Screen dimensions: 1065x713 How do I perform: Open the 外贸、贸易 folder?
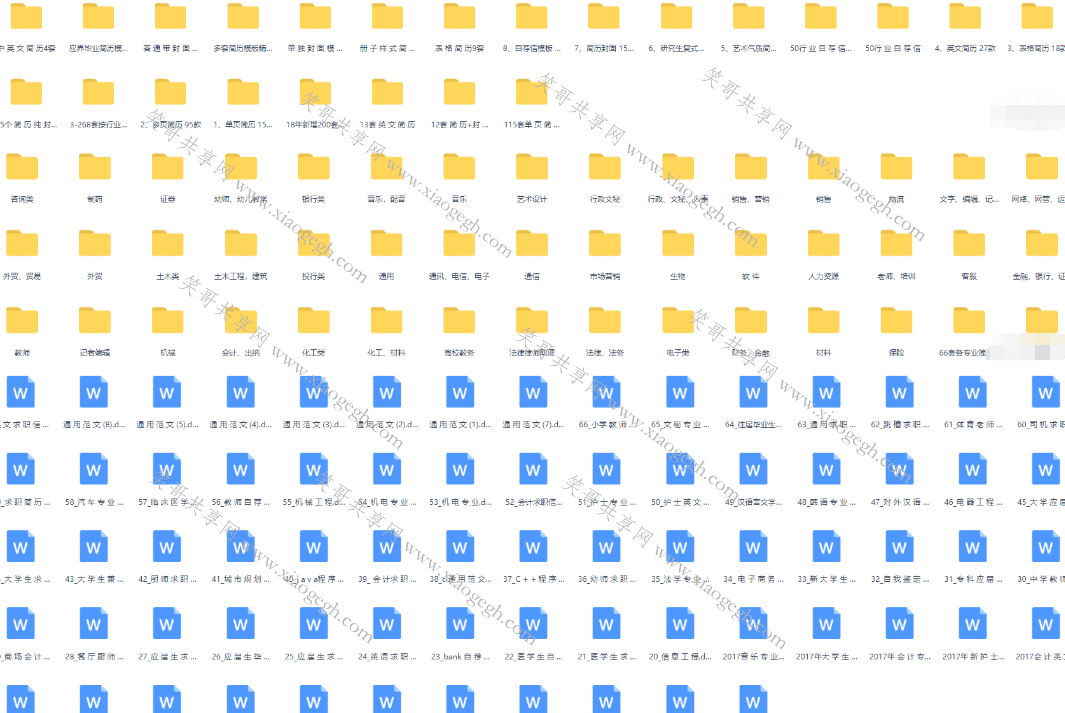[x=22, y=244]
